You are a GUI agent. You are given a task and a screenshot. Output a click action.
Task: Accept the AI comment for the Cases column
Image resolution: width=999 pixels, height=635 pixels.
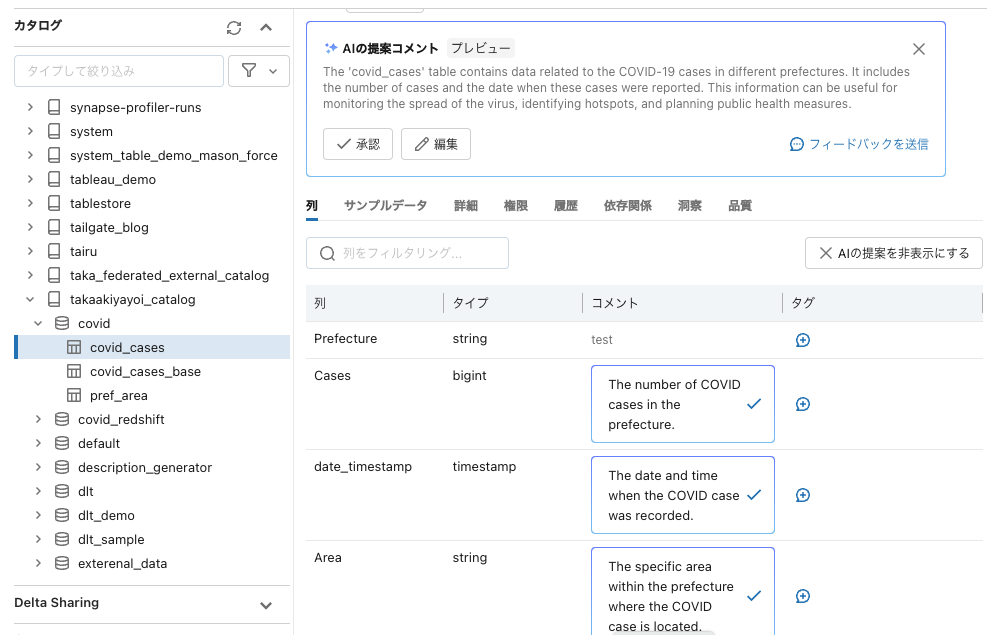[x=757, y=404]
